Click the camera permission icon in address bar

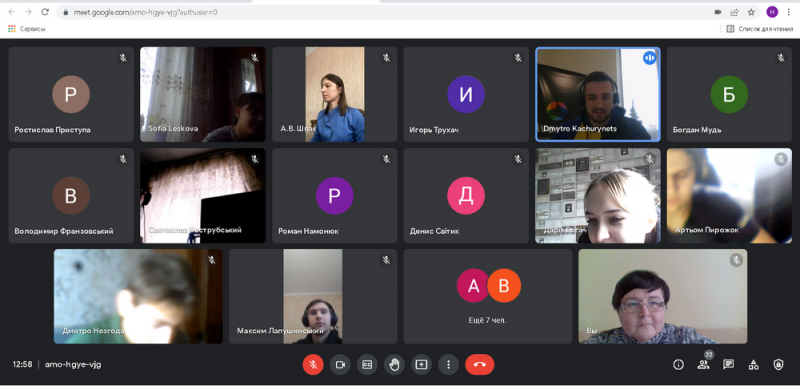pos(718,12)
